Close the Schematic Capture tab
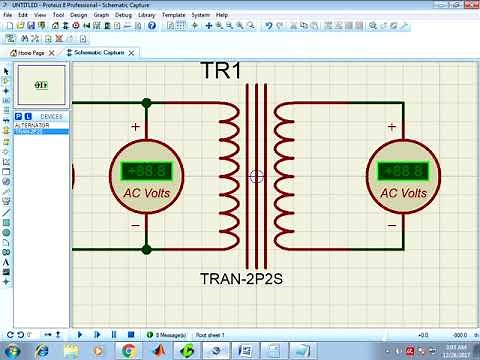Viewport: 480px width, 360px height. (132, 53)
